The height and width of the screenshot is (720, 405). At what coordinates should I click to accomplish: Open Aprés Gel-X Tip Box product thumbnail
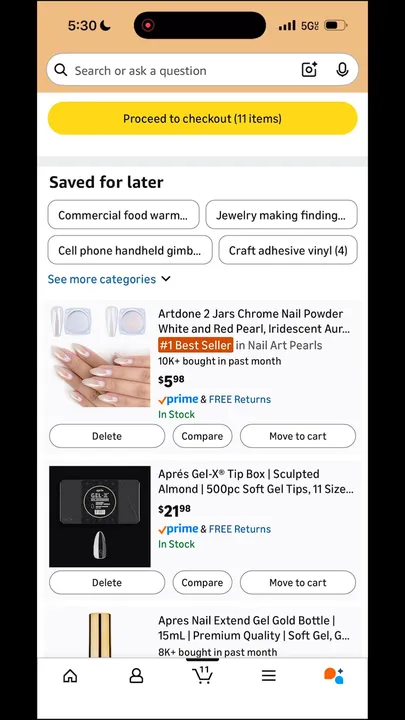100,516
